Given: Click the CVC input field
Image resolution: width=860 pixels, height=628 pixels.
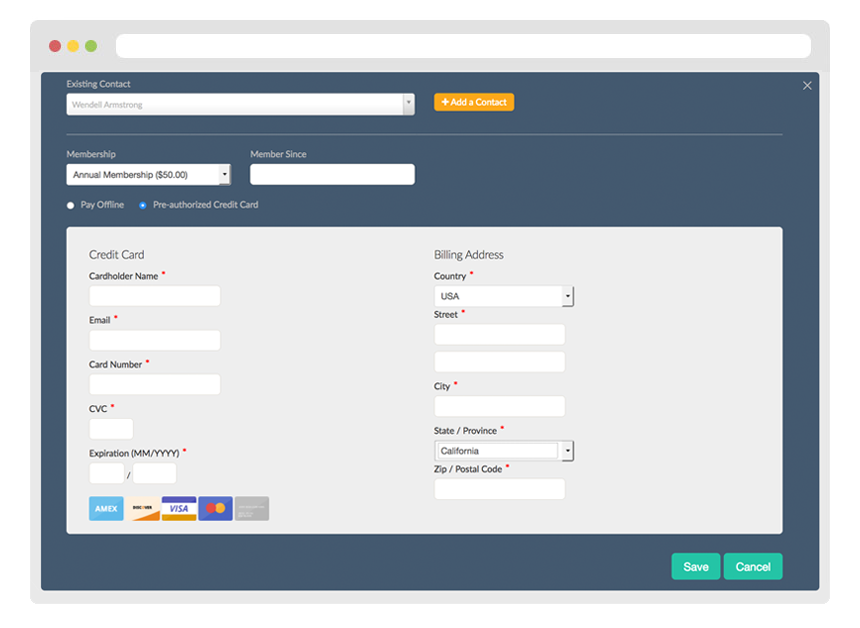Looking at the screenshot, I should [110, 428].
